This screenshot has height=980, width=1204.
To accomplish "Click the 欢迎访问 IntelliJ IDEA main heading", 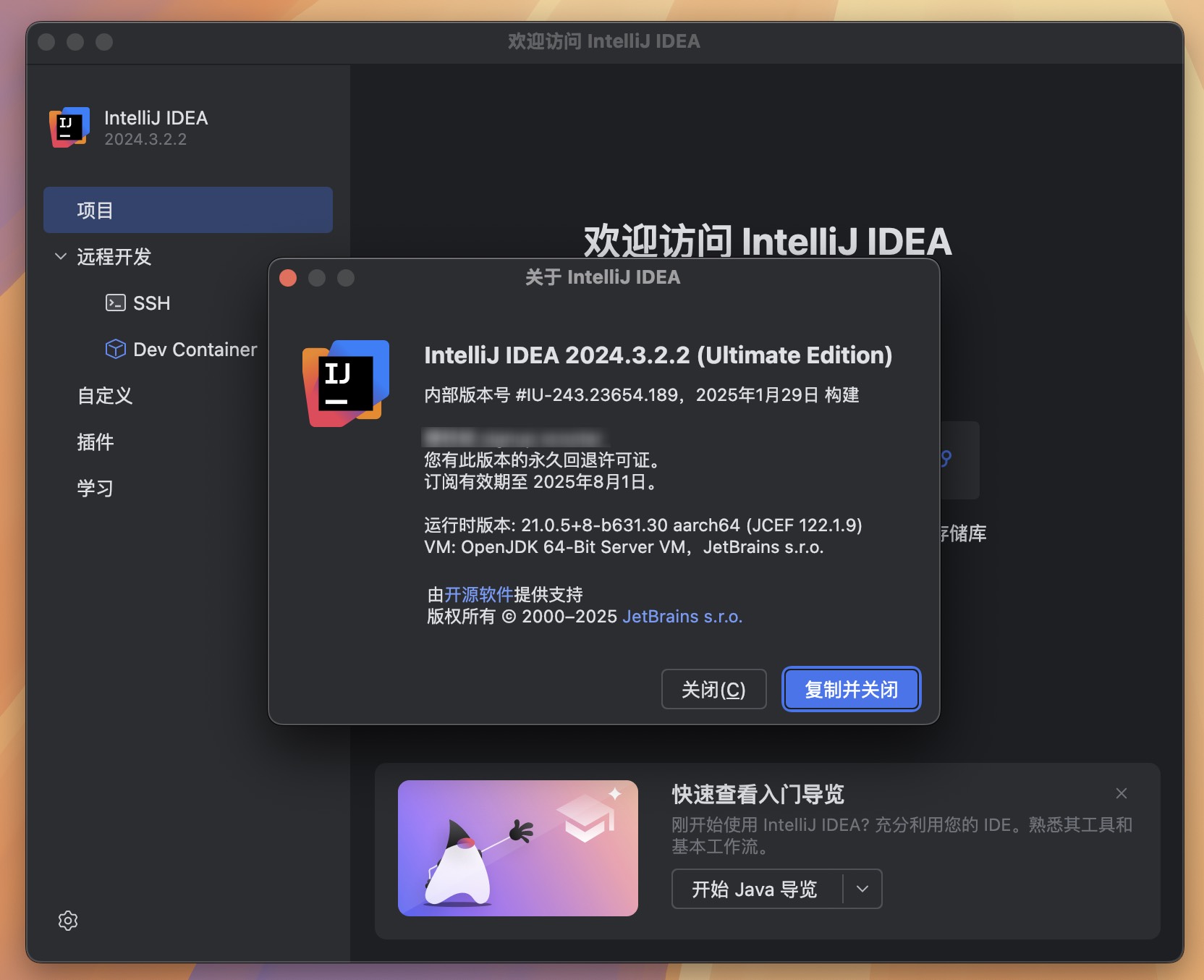I will click(767, 241).
